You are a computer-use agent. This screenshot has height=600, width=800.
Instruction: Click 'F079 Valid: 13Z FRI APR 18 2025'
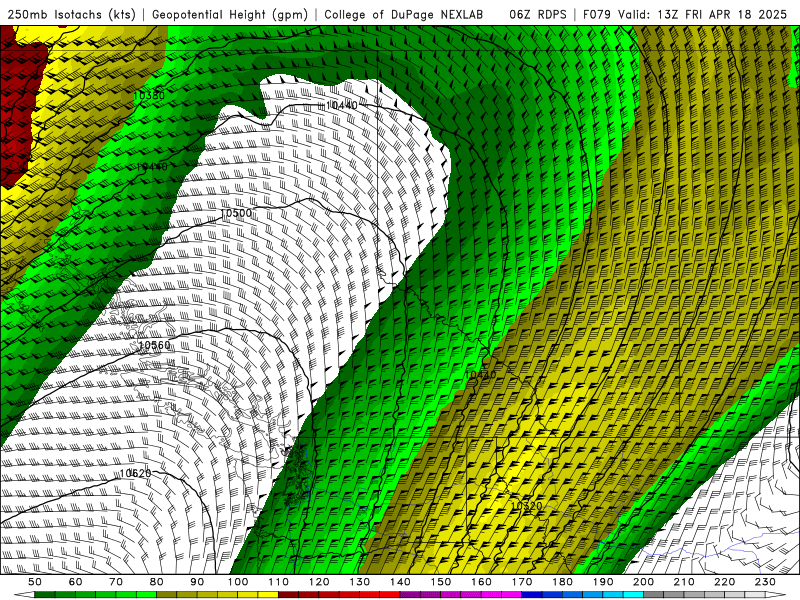tap(685, 14)
